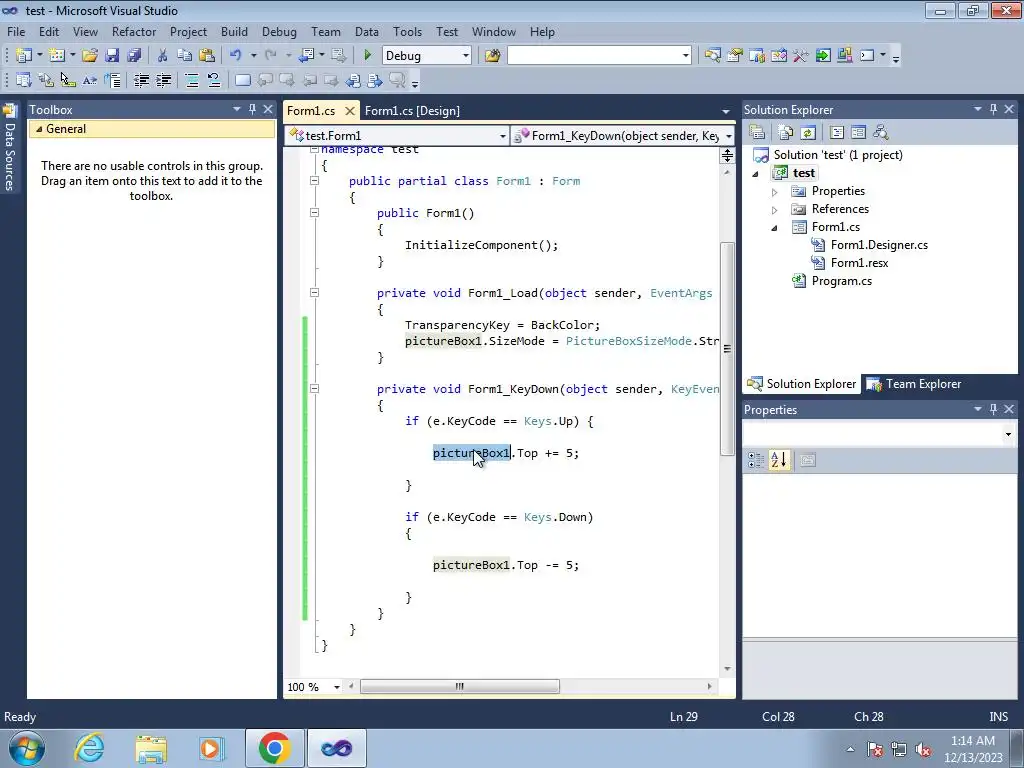This screenshot has width=1024, height=768.
Task: Select Form1.Designer.cs in Solution Explorer
Action: (x=878, y=245)
